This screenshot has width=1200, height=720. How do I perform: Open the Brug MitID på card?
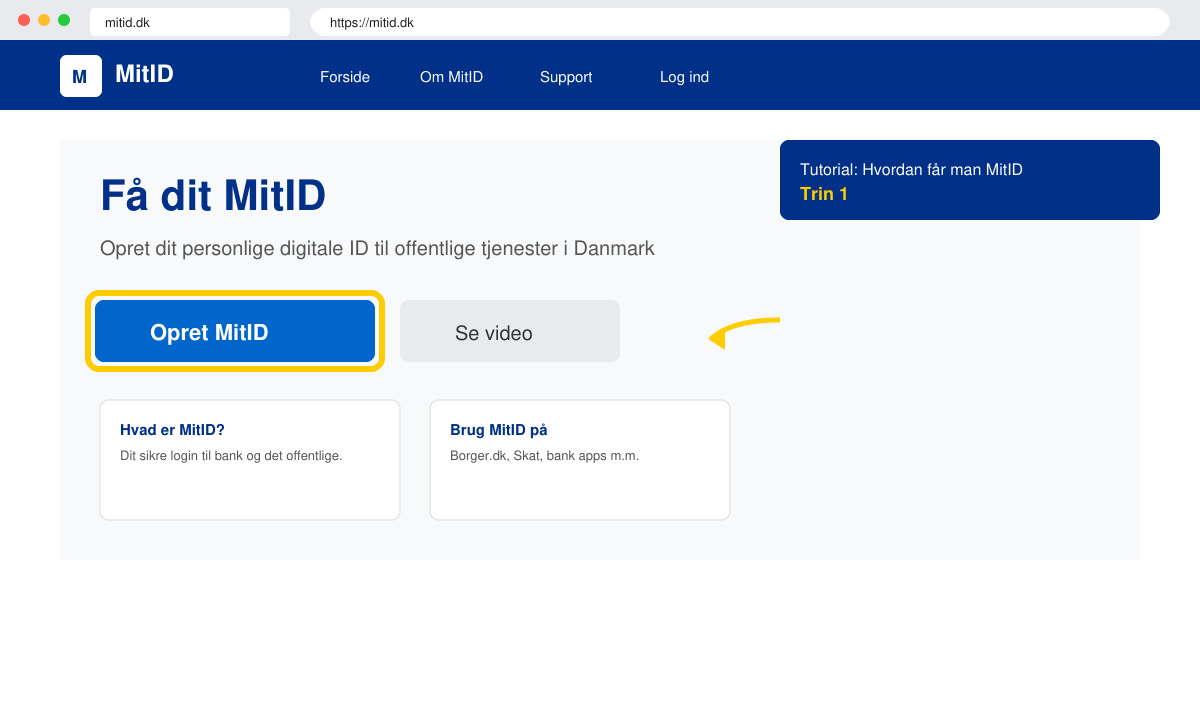coord(580,460)
